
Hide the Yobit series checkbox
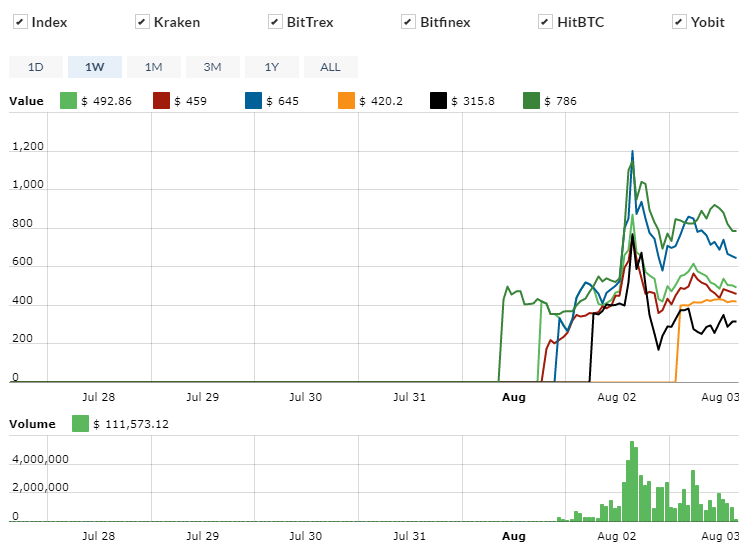click(x=679, y=22)
